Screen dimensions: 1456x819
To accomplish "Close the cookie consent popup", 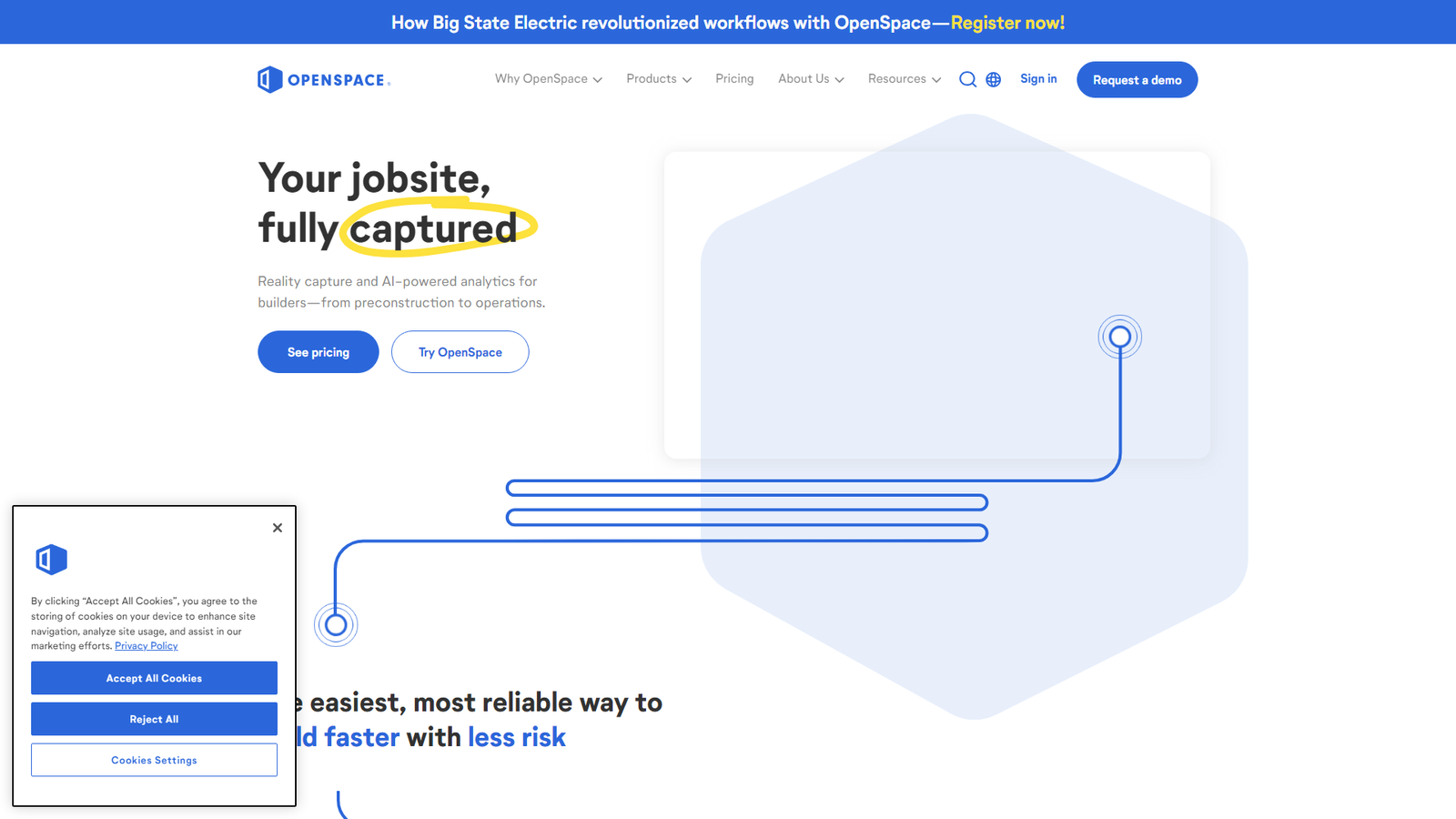I will pyautogui.click(x=278, y=528).
